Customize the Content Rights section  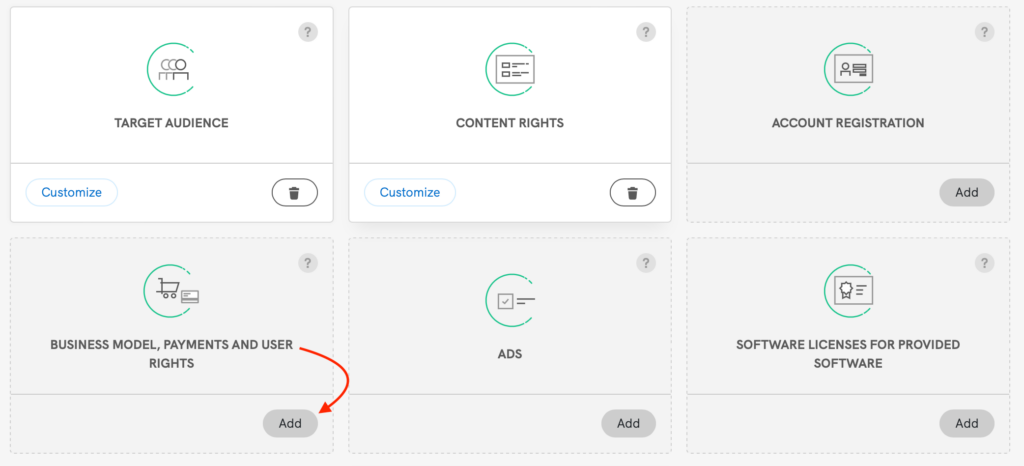[x=409, y=192]
